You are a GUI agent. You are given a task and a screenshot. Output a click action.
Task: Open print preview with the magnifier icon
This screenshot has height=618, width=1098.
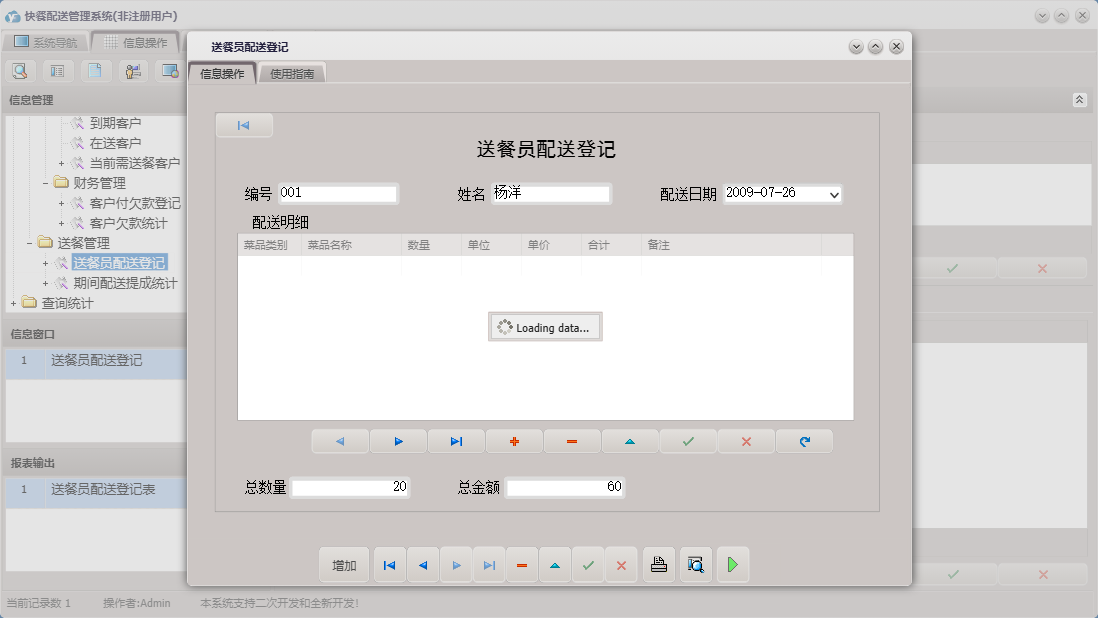tap(695, 565)
